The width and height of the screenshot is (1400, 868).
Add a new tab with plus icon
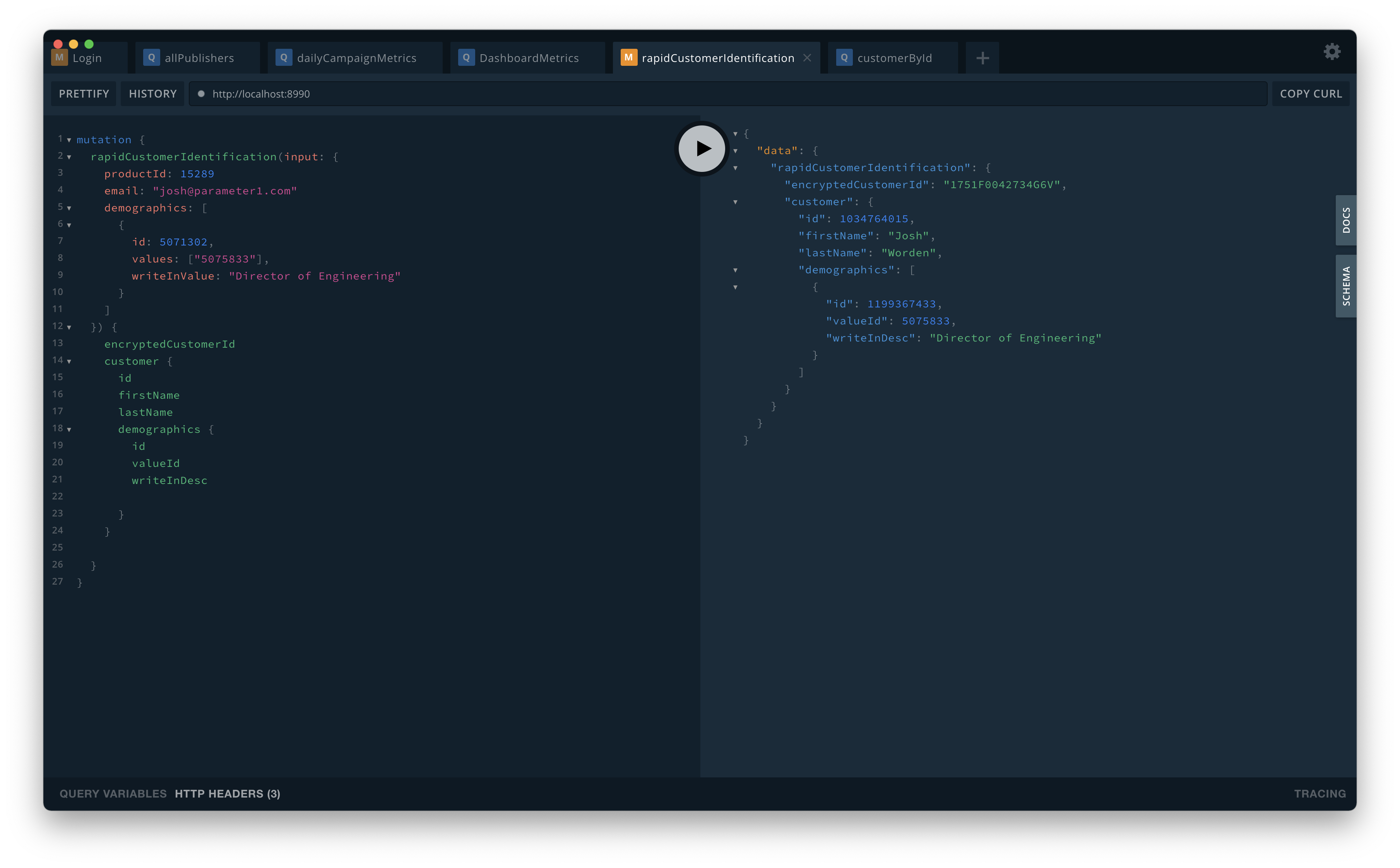(x=982, y=58)
